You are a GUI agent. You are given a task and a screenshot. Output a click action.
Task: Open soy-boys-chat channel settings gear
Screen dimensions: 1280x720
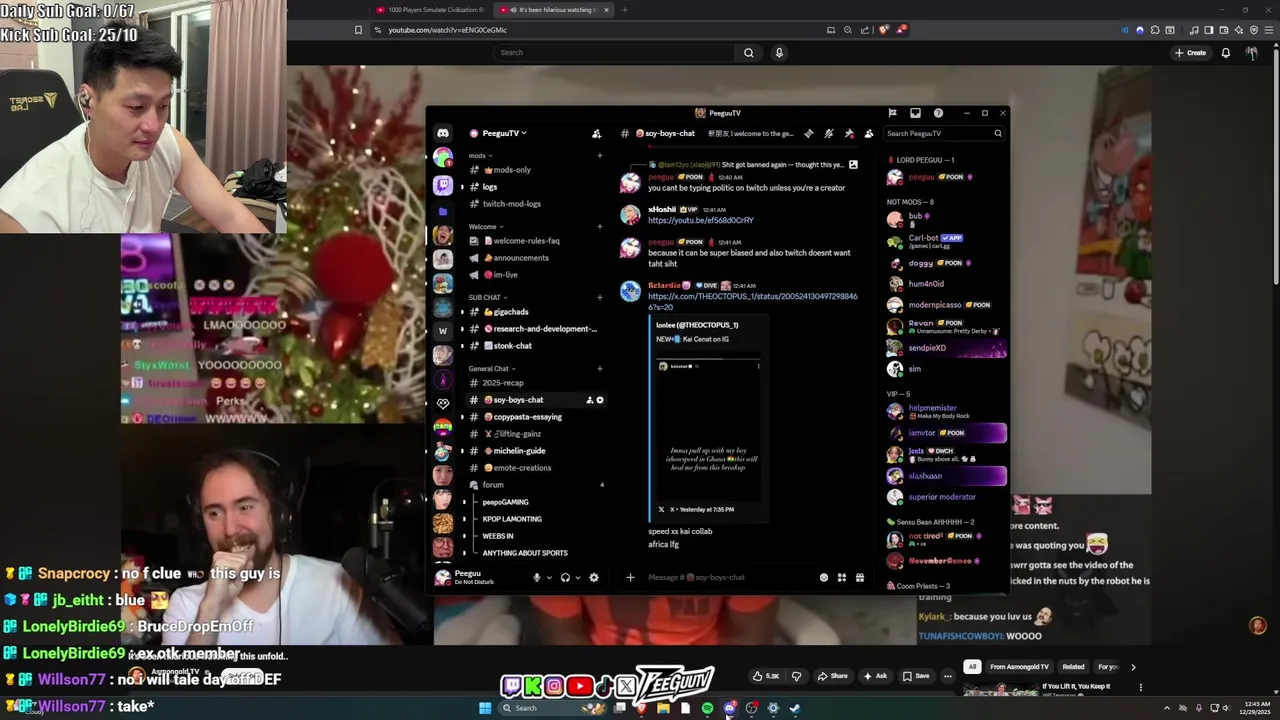tap(600, 400)
